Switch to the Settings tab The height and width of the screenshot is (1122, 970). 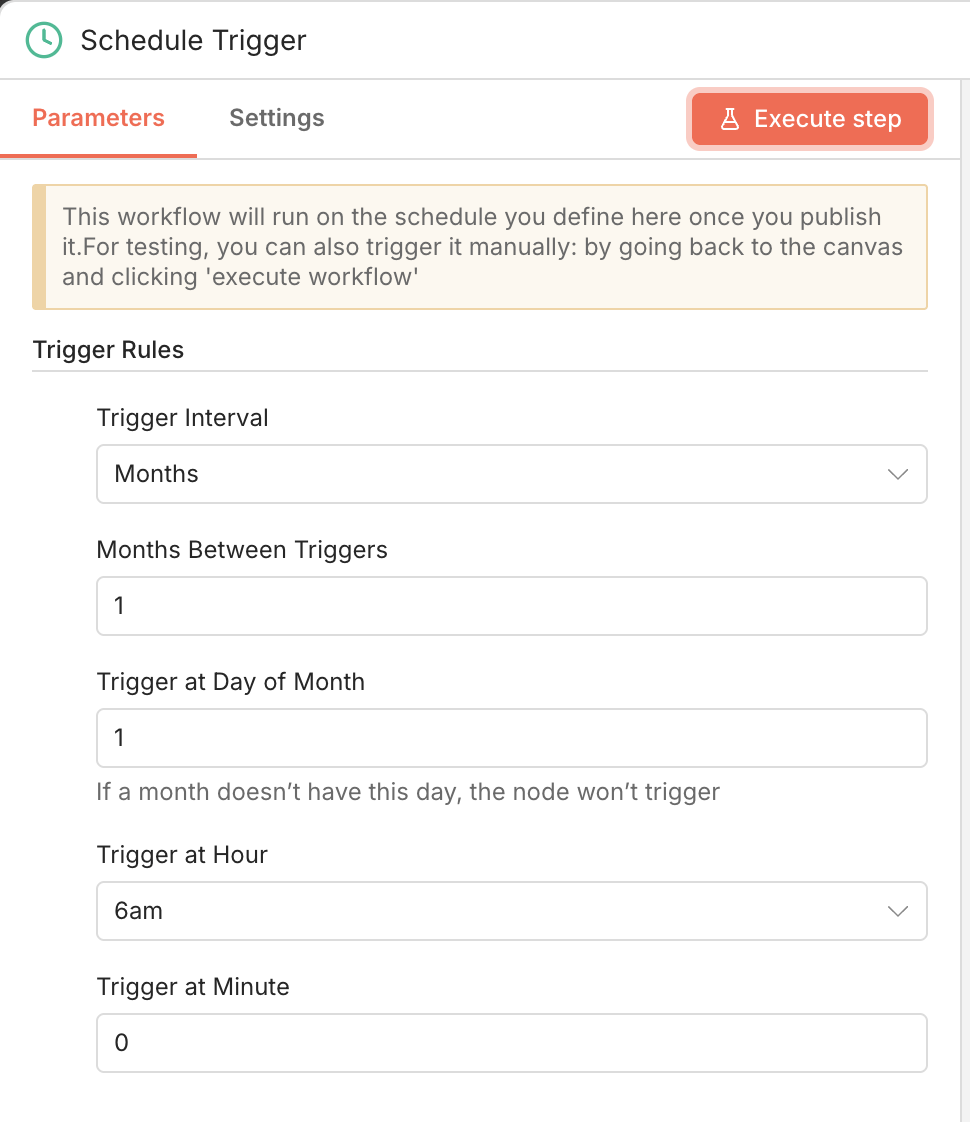[x=277, y=118]
